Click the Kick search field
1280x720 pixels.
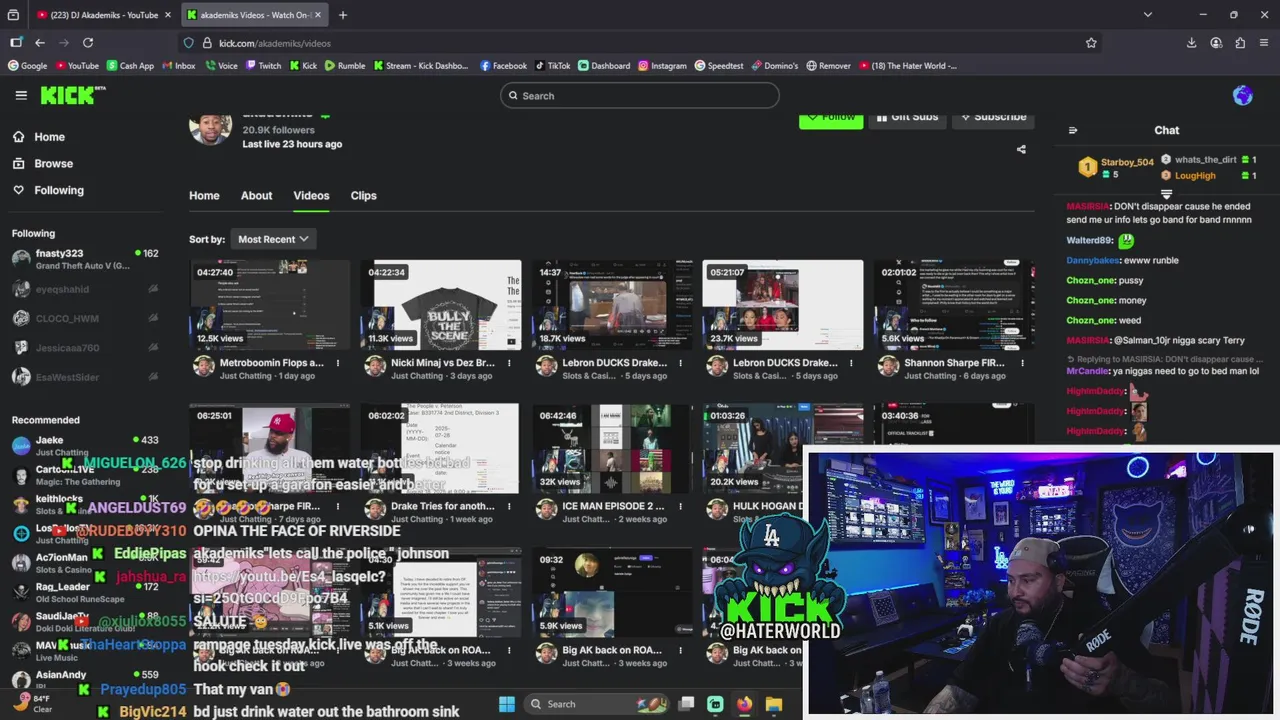coord(640,96)
